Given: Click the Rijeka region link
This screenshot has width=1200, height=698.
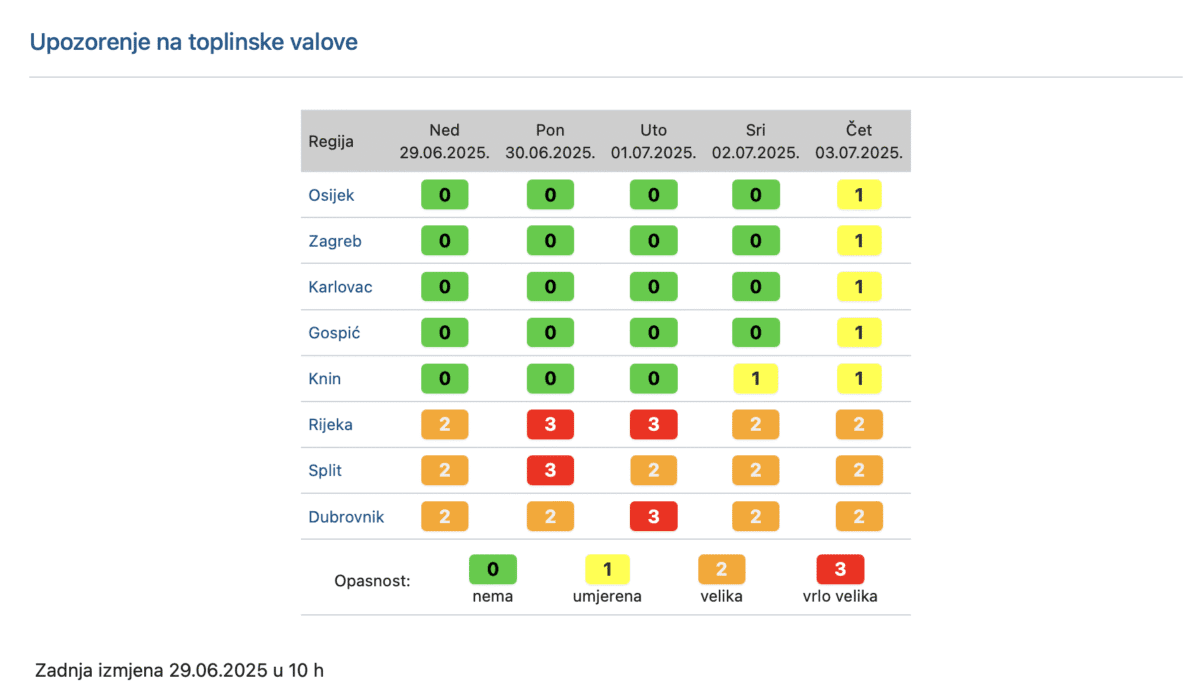Looking at the screenshot, I should click(330, 425).
